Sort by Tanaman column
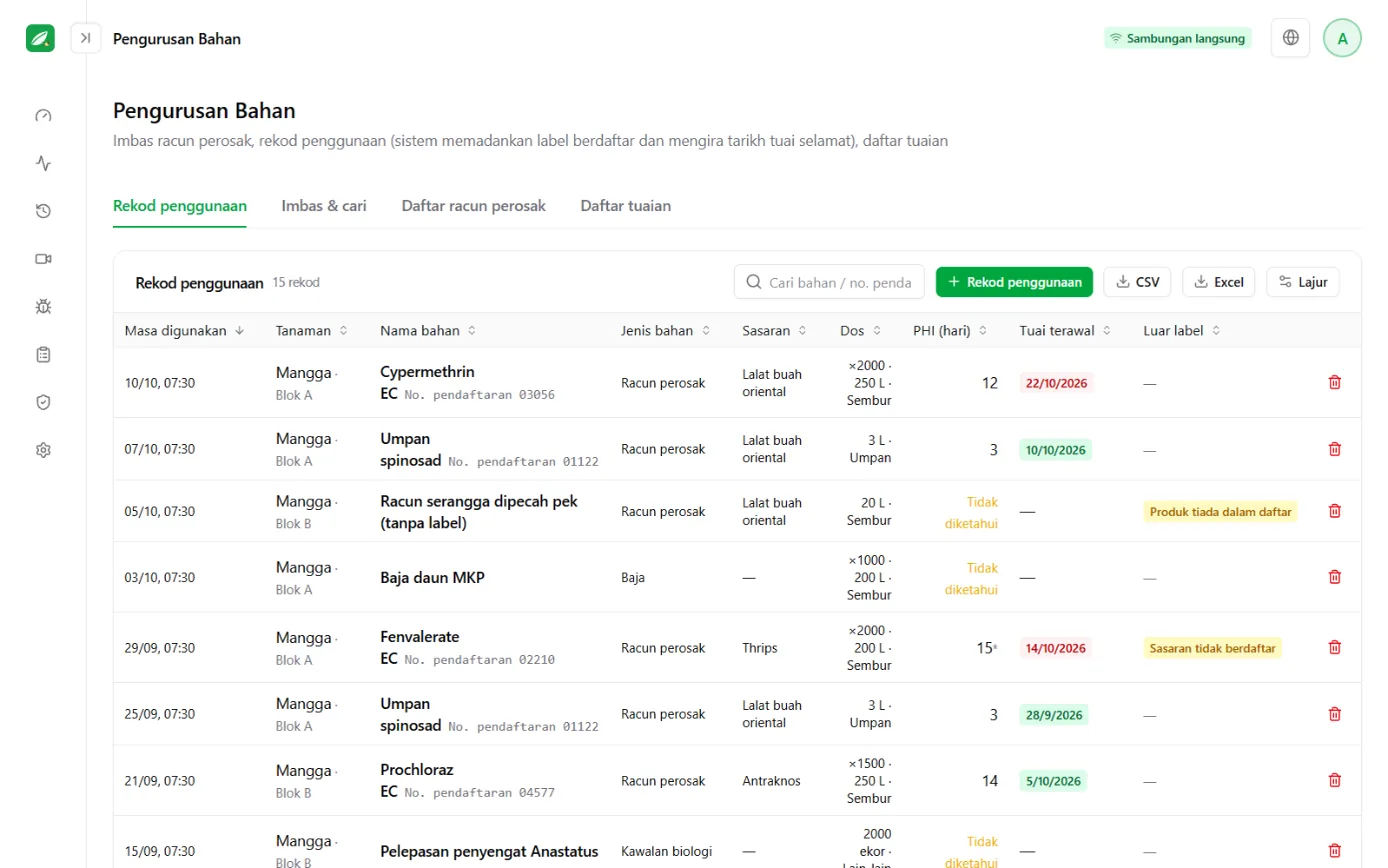The height and width of the screenshot is (868, 1388). (312, 330)
